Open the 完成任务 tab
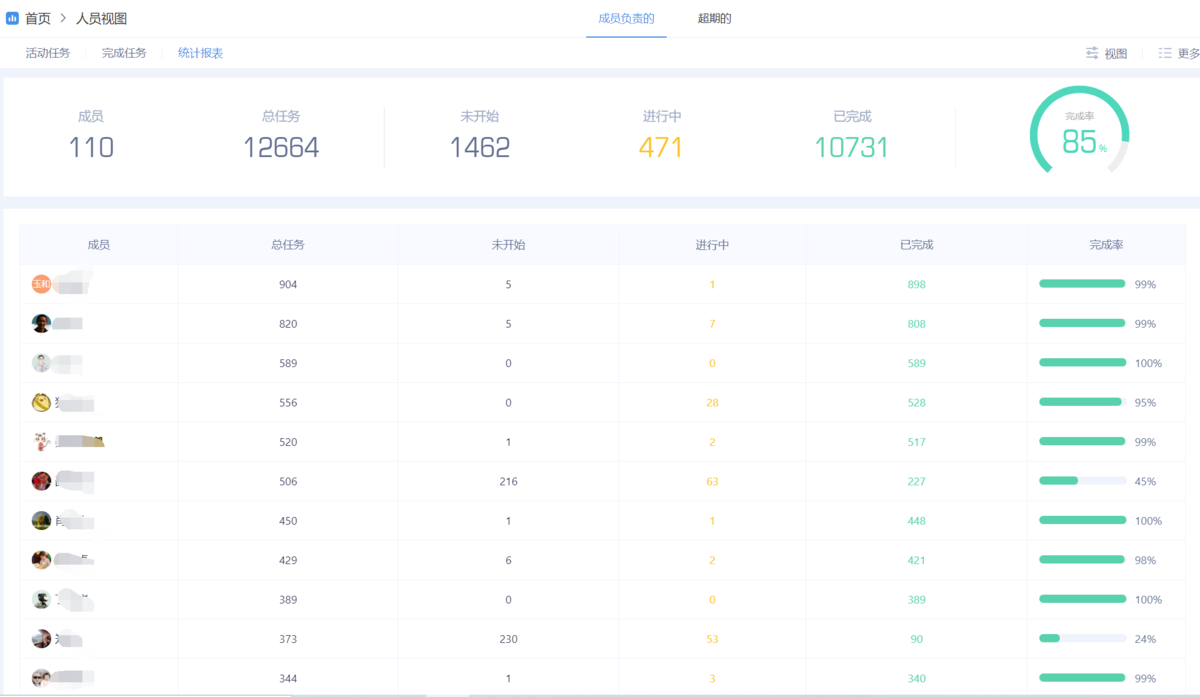The image size is (1200, 697). [124, 53]
